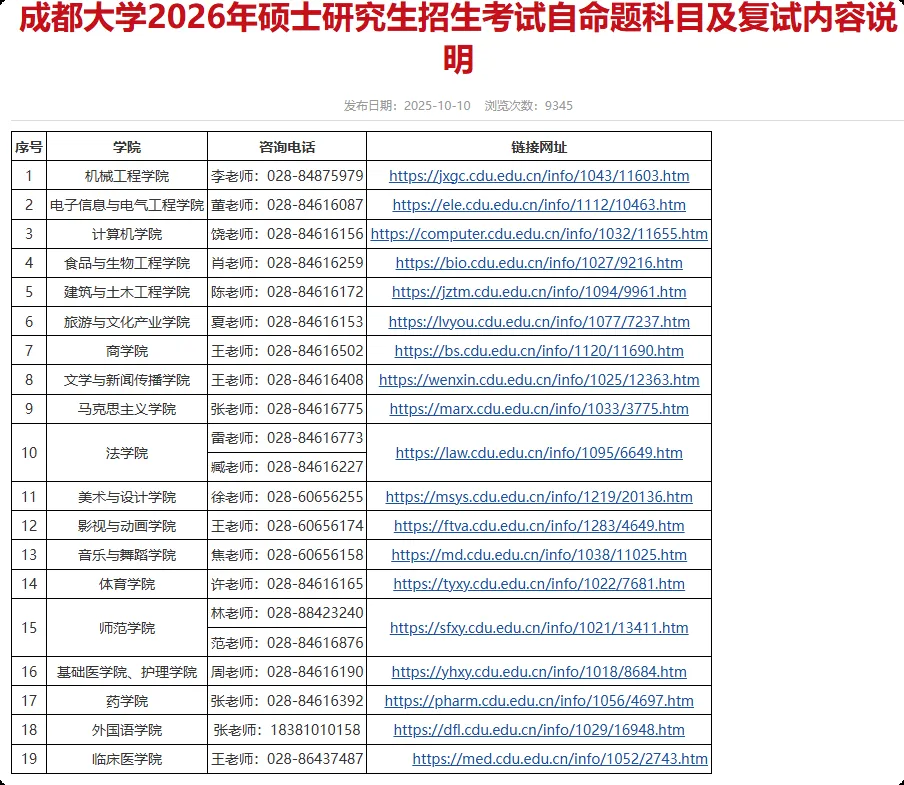Select the 药学院 cell
904x785 pixels.
[127, 701]
